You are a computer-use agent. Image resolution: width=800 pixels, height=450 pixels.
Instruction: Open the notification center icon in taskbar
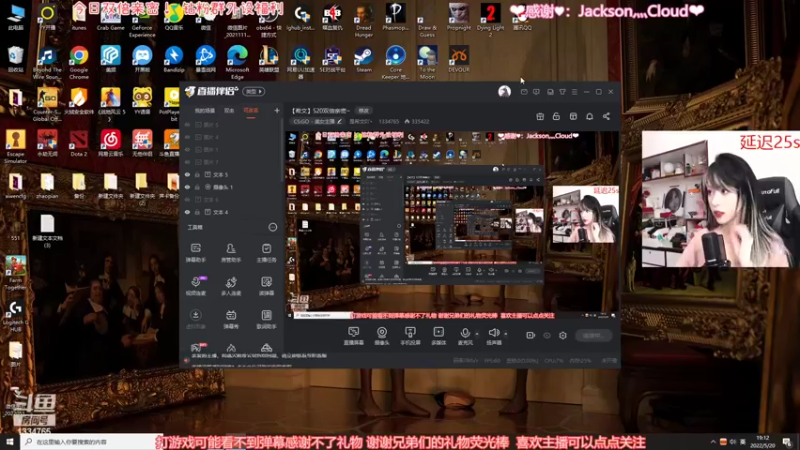787,442
